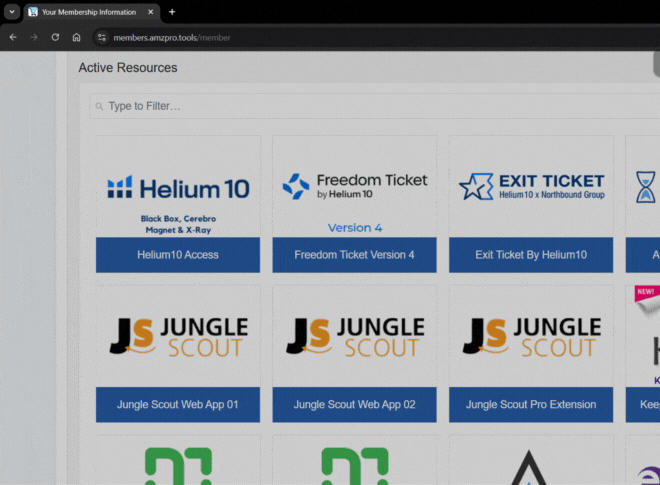Click the Type to Filter search field
This screenshot has width=660, height=485.
point(375,106)
